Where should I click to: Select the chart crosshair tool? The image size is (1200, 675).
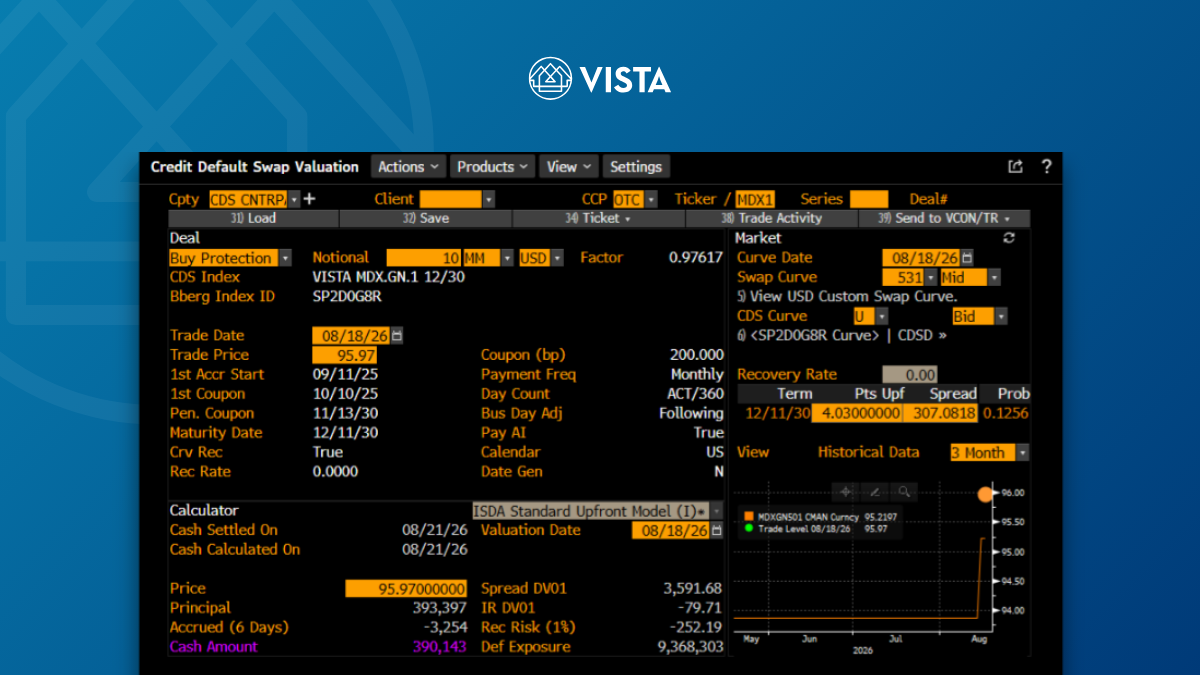click(845, 491)
